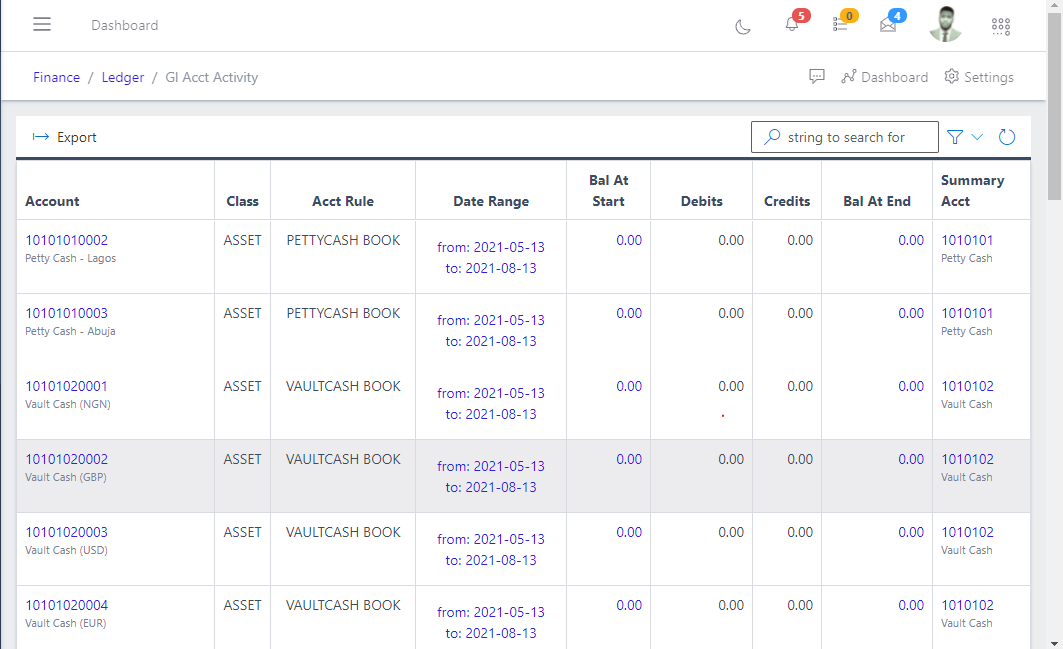Open your profile avatar menu

tap(945, 24)
